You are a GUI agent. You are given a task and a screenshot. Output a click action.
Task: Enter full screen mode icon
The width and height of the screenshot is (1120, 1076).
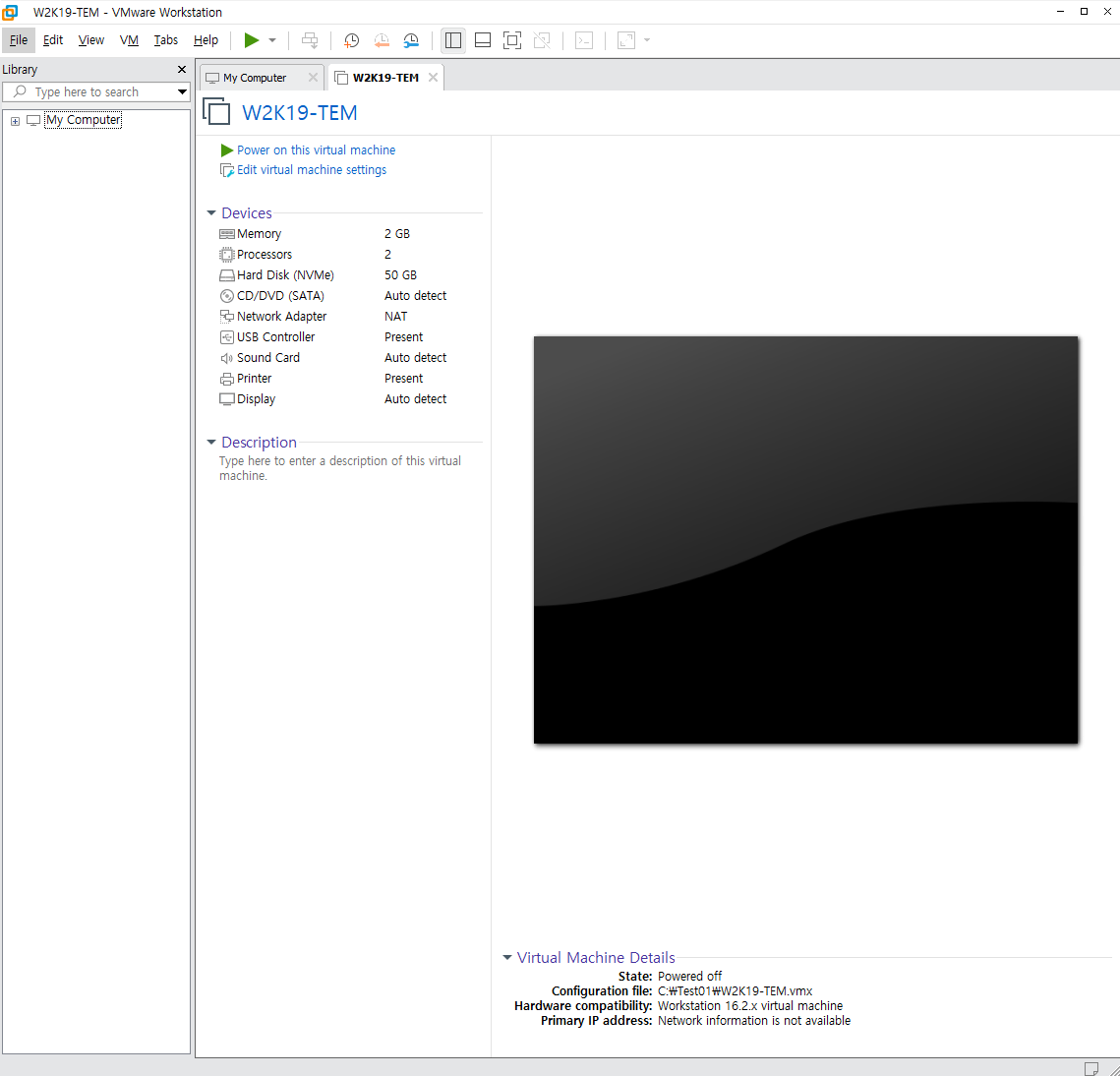point(512,40)
